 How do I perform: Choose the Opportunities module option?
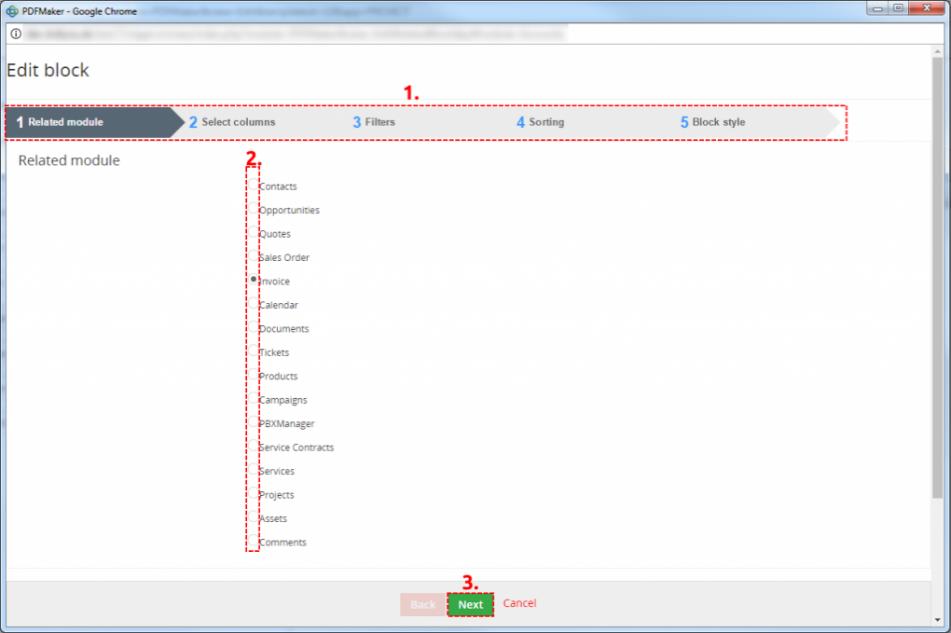pos(254,211)
